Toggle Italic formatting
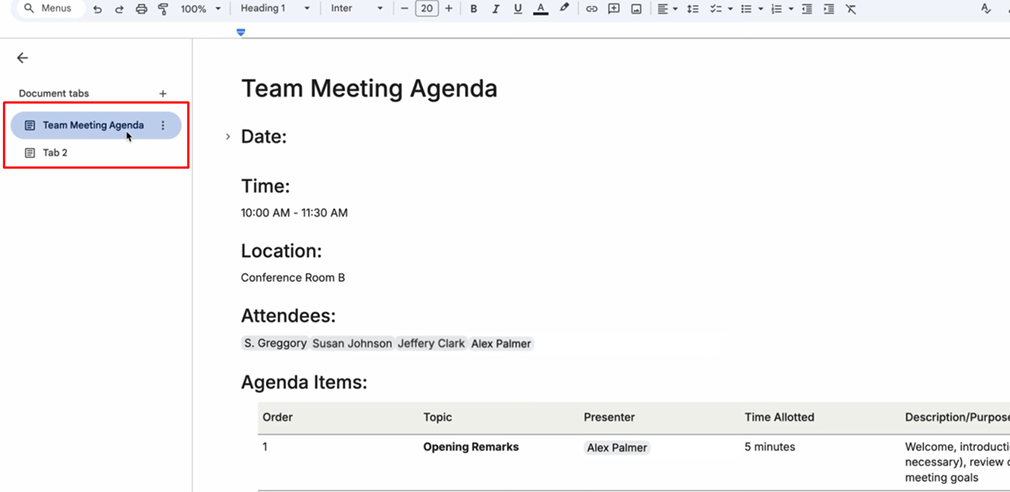 click(495, 9)
